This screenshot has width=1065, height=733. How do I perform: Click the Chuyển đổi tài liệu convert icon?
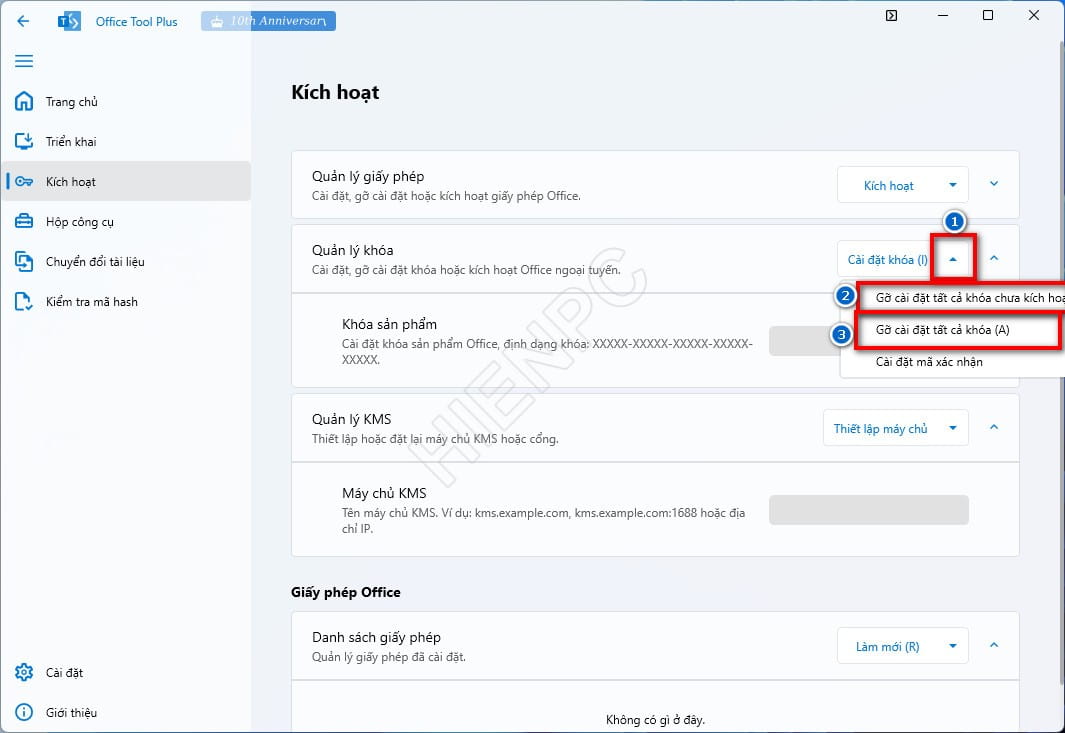(24, 262)
